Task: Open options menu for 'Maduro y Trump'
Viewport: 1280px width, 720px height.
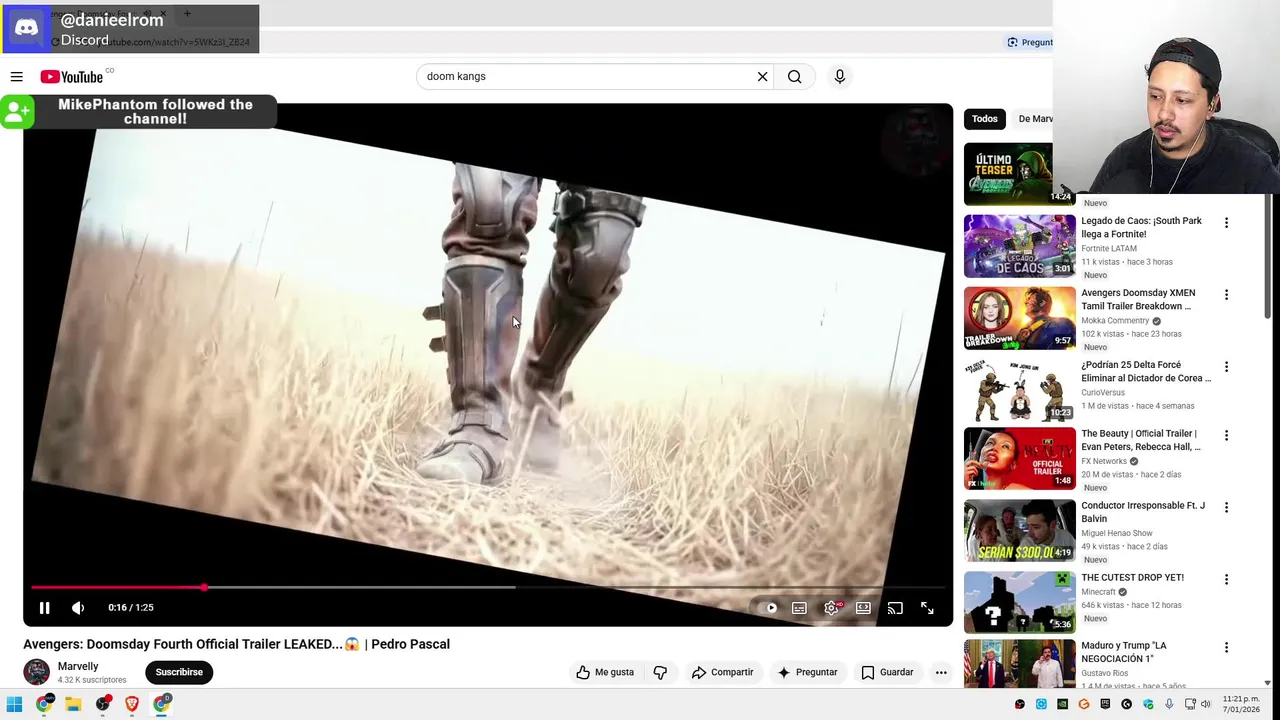Action: pos(1226,648)
